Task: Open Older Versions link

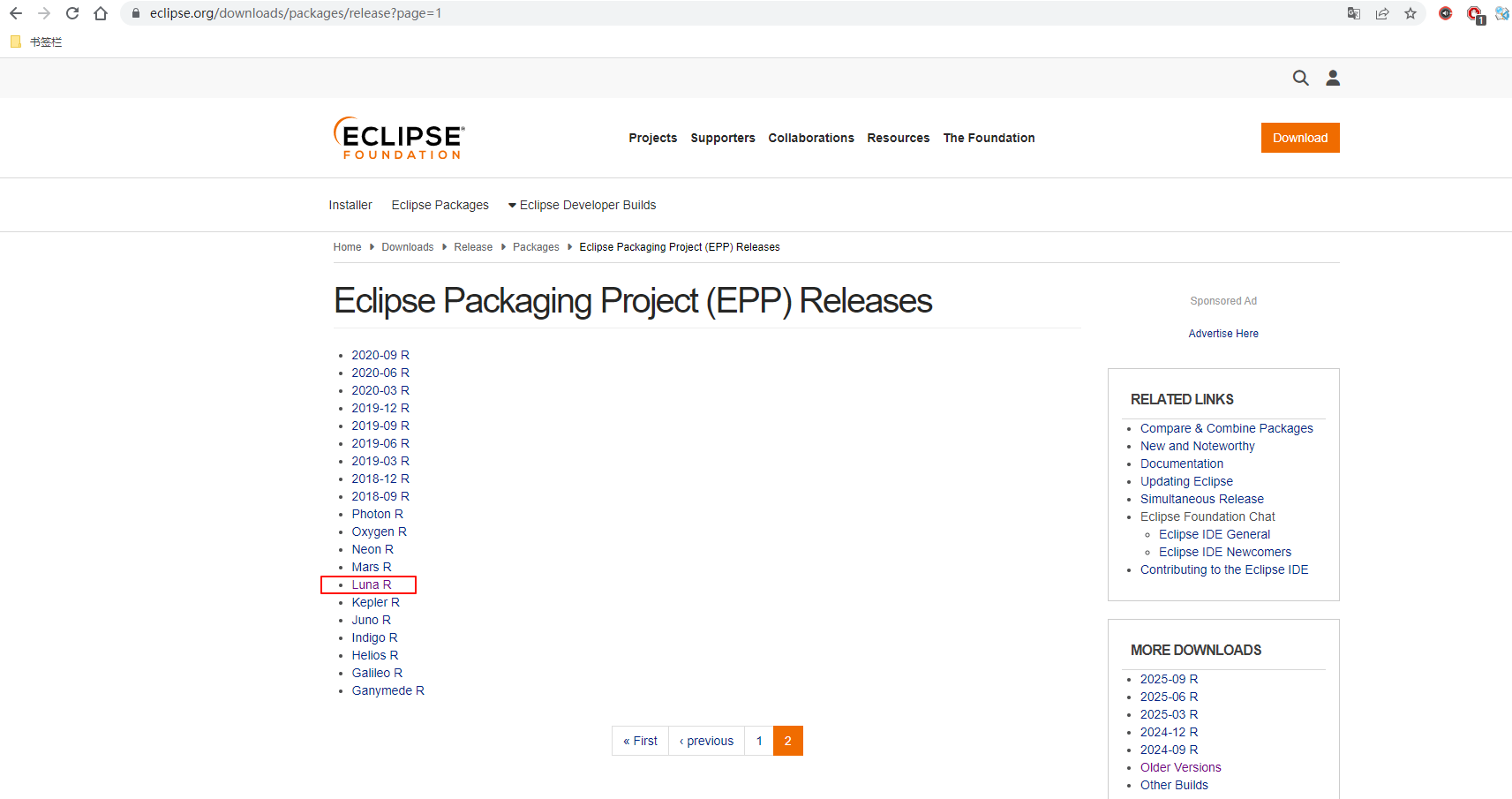Action: click(x=1181, y=767)
